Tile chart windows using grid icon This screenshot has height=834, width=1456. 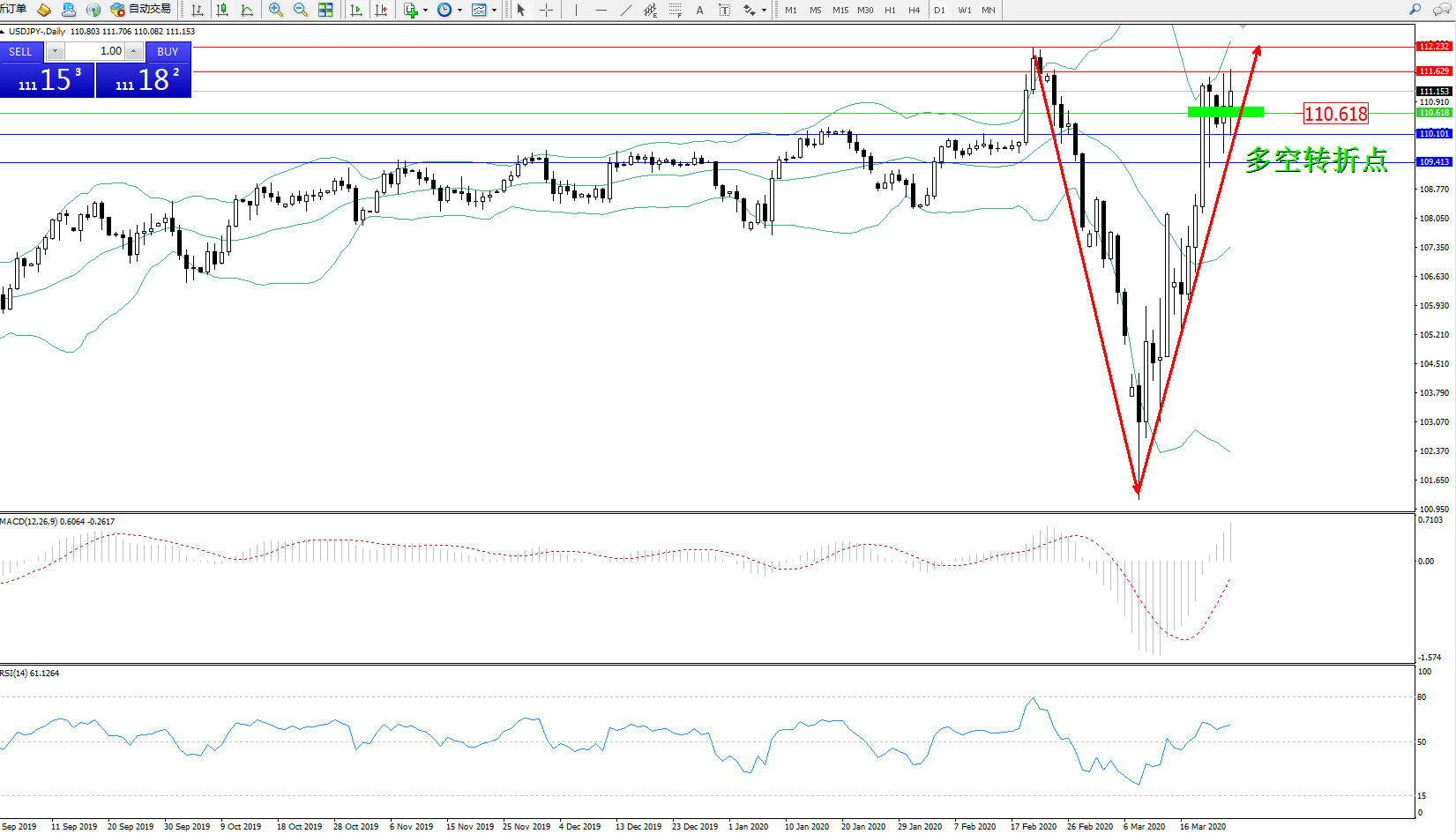[325, 10]
